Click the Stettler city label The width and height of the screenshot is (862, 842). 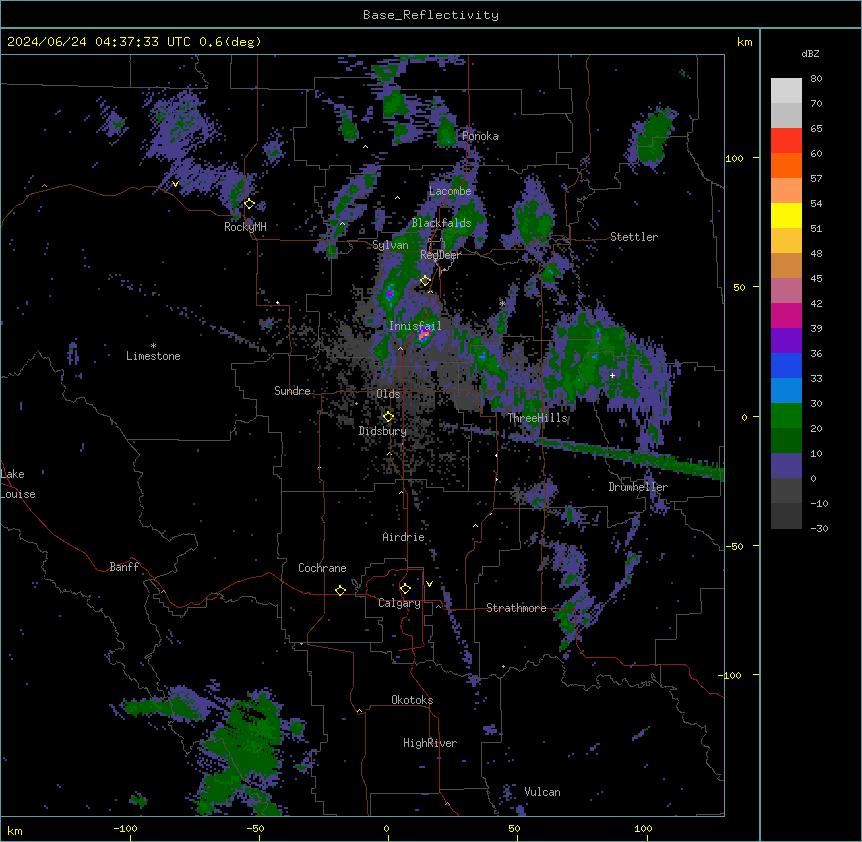pyautogui.click(x=634, y=237)
